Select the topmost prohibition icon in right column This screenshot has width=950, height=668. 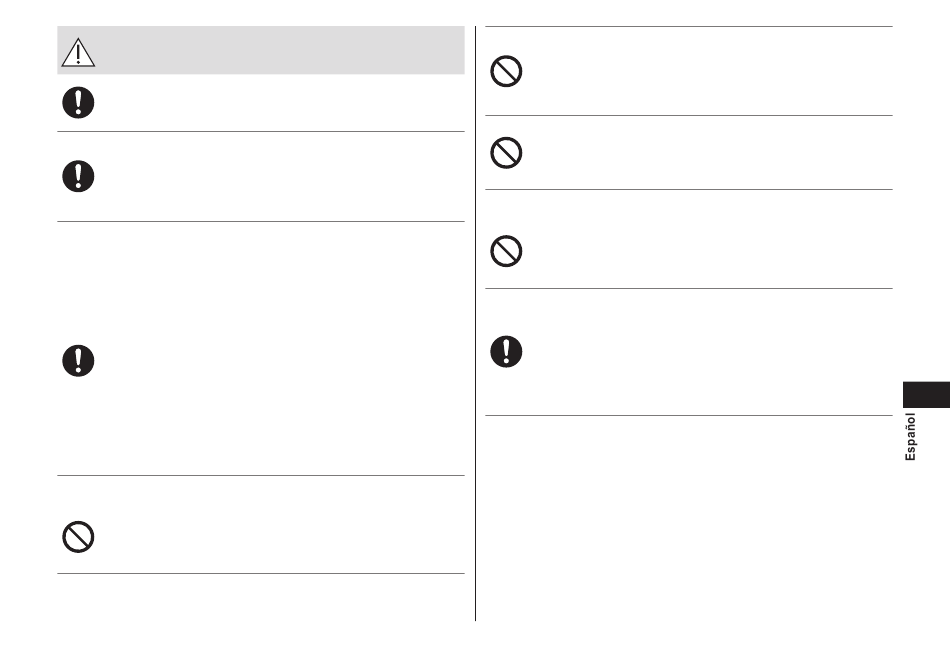pos(506,71)
